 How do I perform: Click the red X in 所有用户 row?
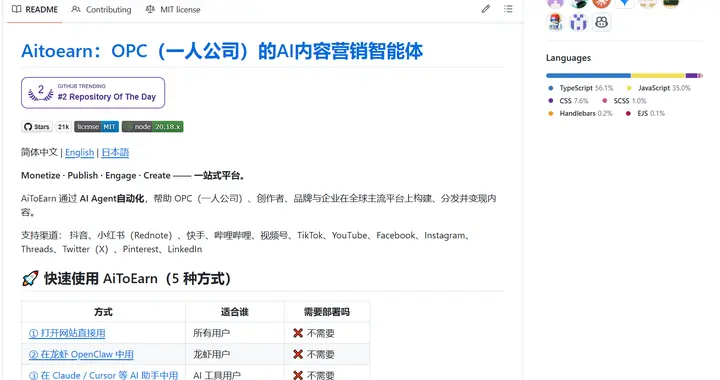[298, 333]
